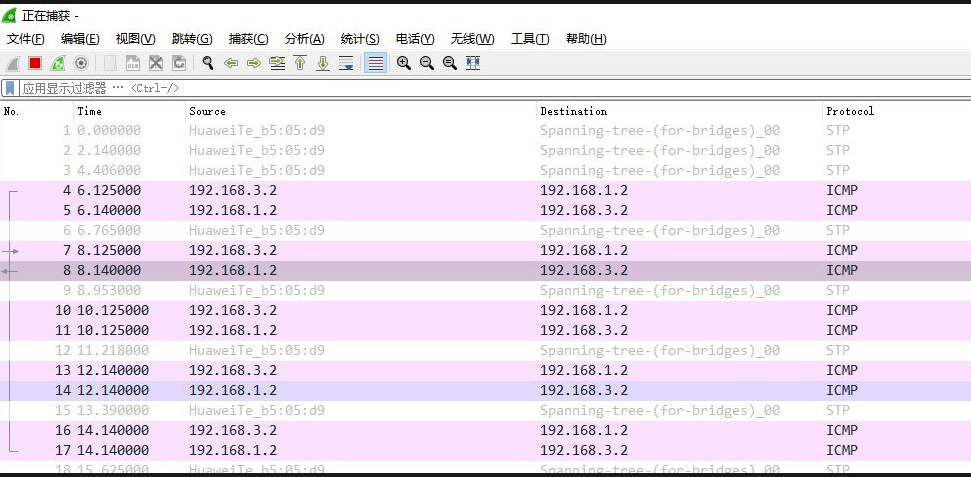Sort by the Source column header

click(207, 112)
